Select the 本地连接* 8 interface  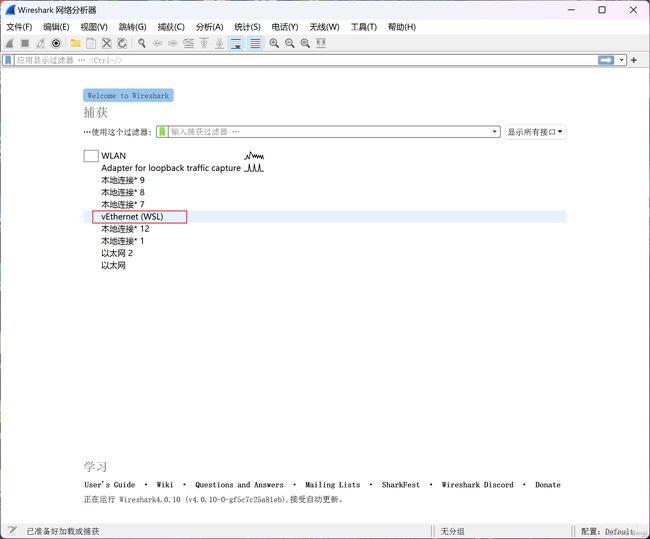click(325, 192)
